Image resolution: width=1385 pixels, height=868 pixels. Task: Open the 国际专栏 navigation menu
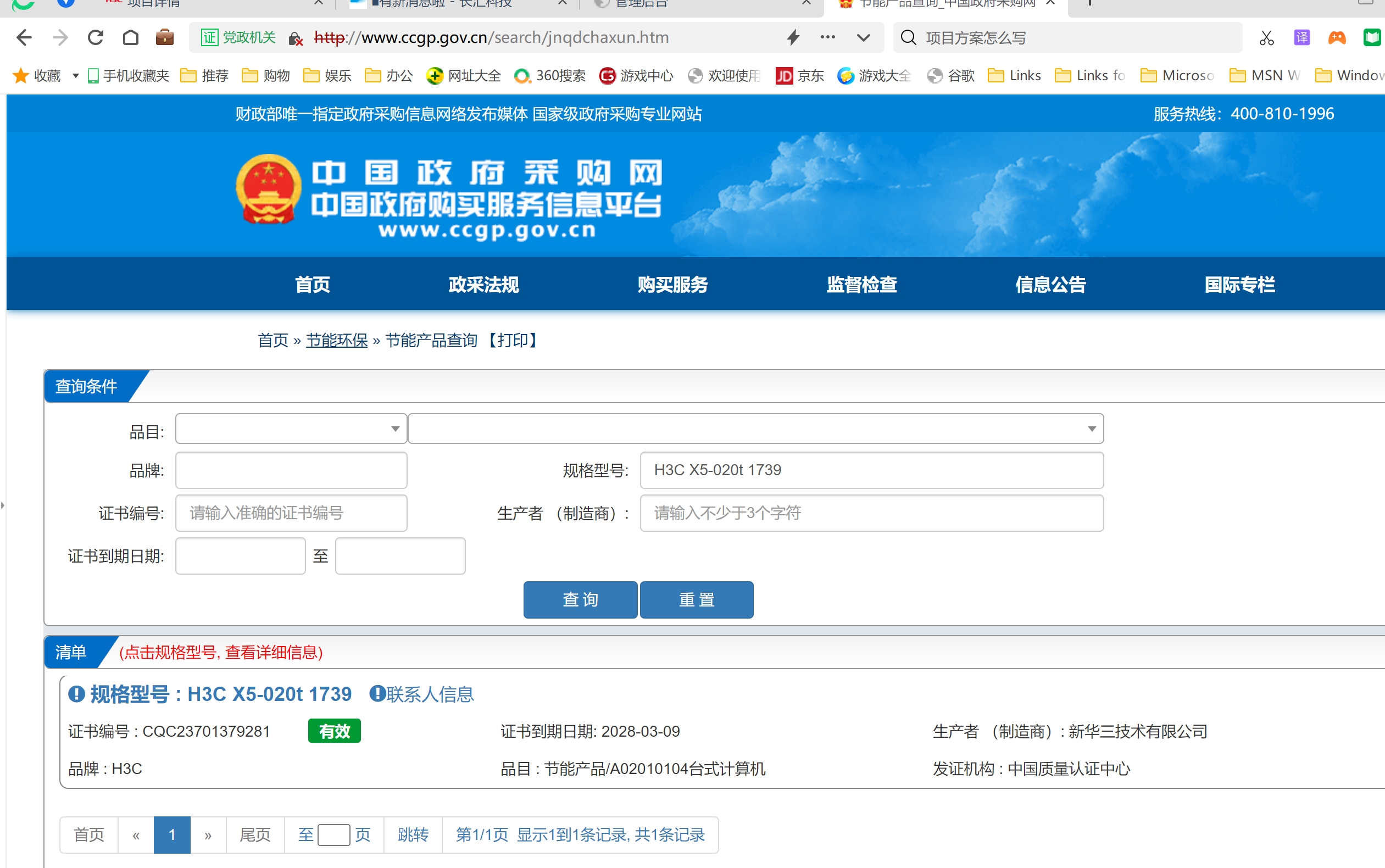point(1240,284)
